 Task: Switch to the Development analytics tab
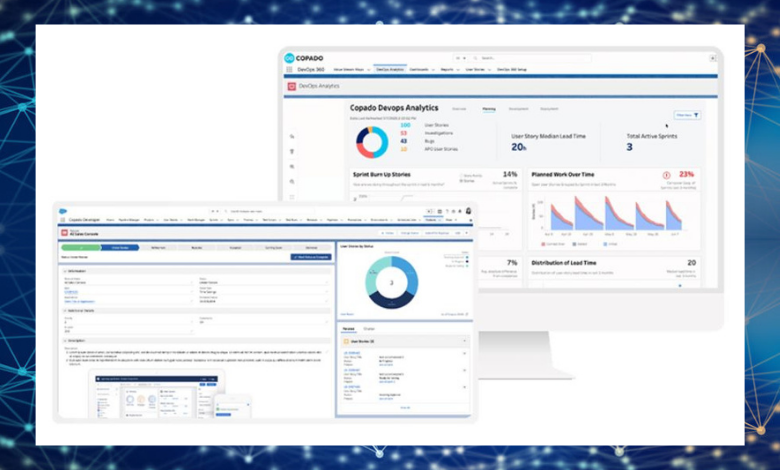tap(518, 109)
